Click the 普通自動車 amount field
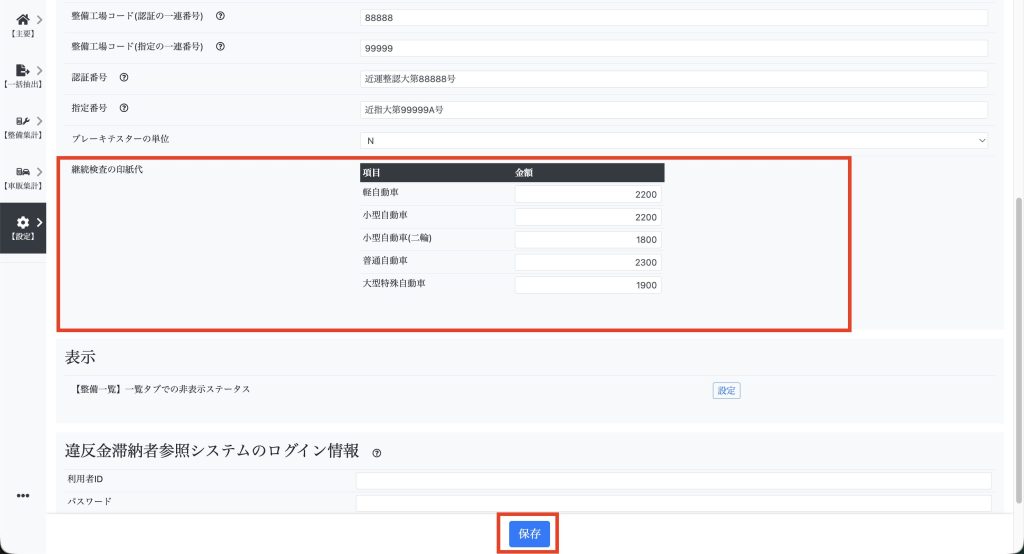The image size is (1024, 554). pyautogui.click(x=588, y=262)
